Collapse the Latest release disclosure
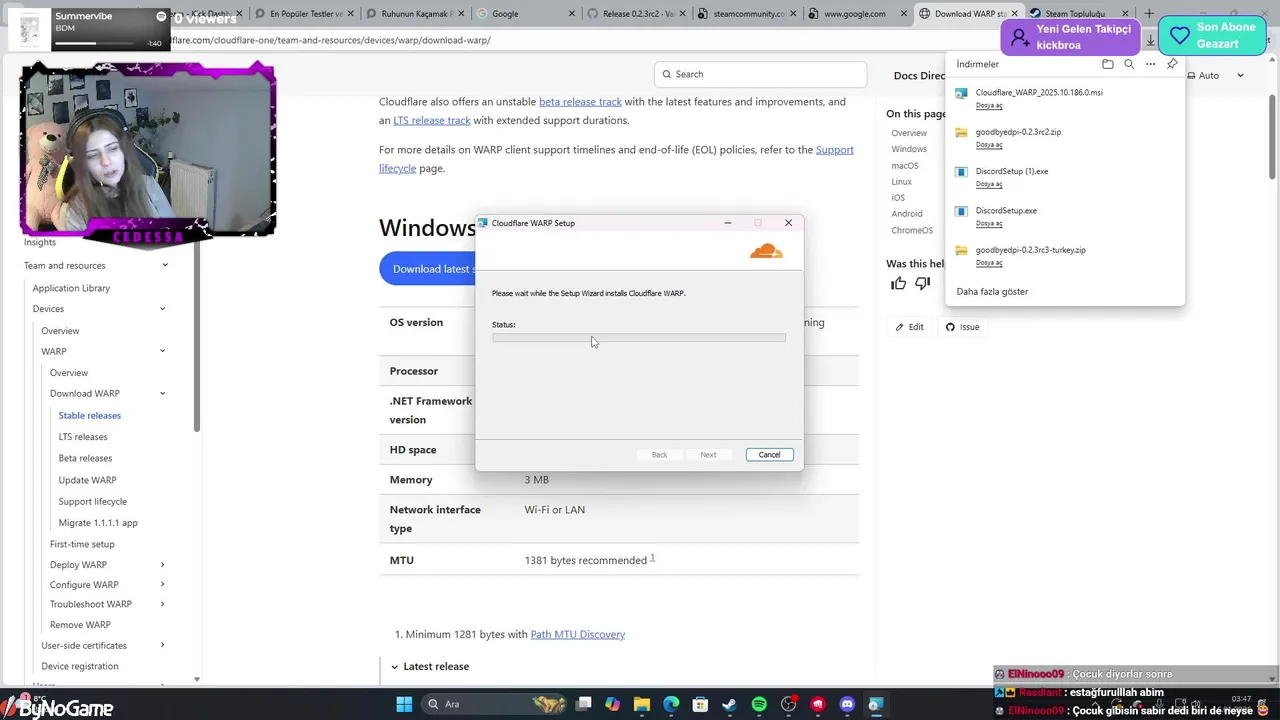This screenshot has height=720, width=1280. (x=394, y=667)
